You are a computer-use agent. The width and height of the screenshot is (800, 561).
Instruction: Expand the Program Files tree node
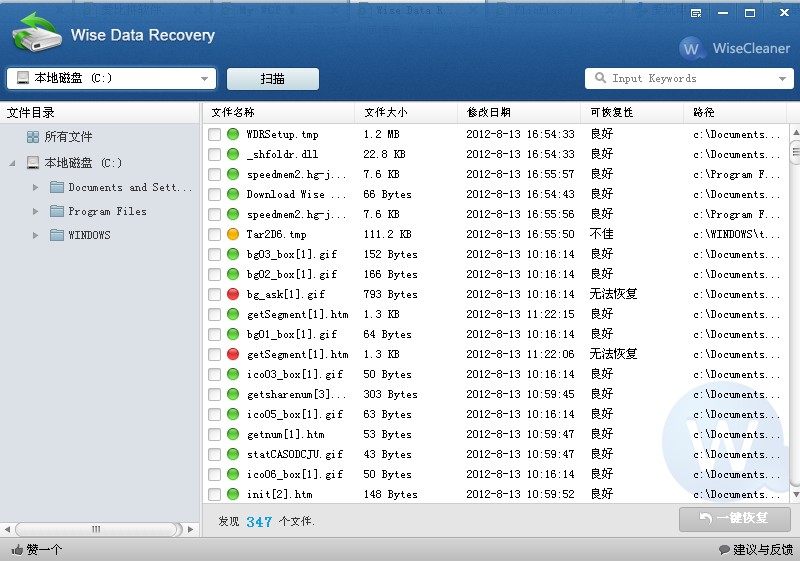point(36,211)
